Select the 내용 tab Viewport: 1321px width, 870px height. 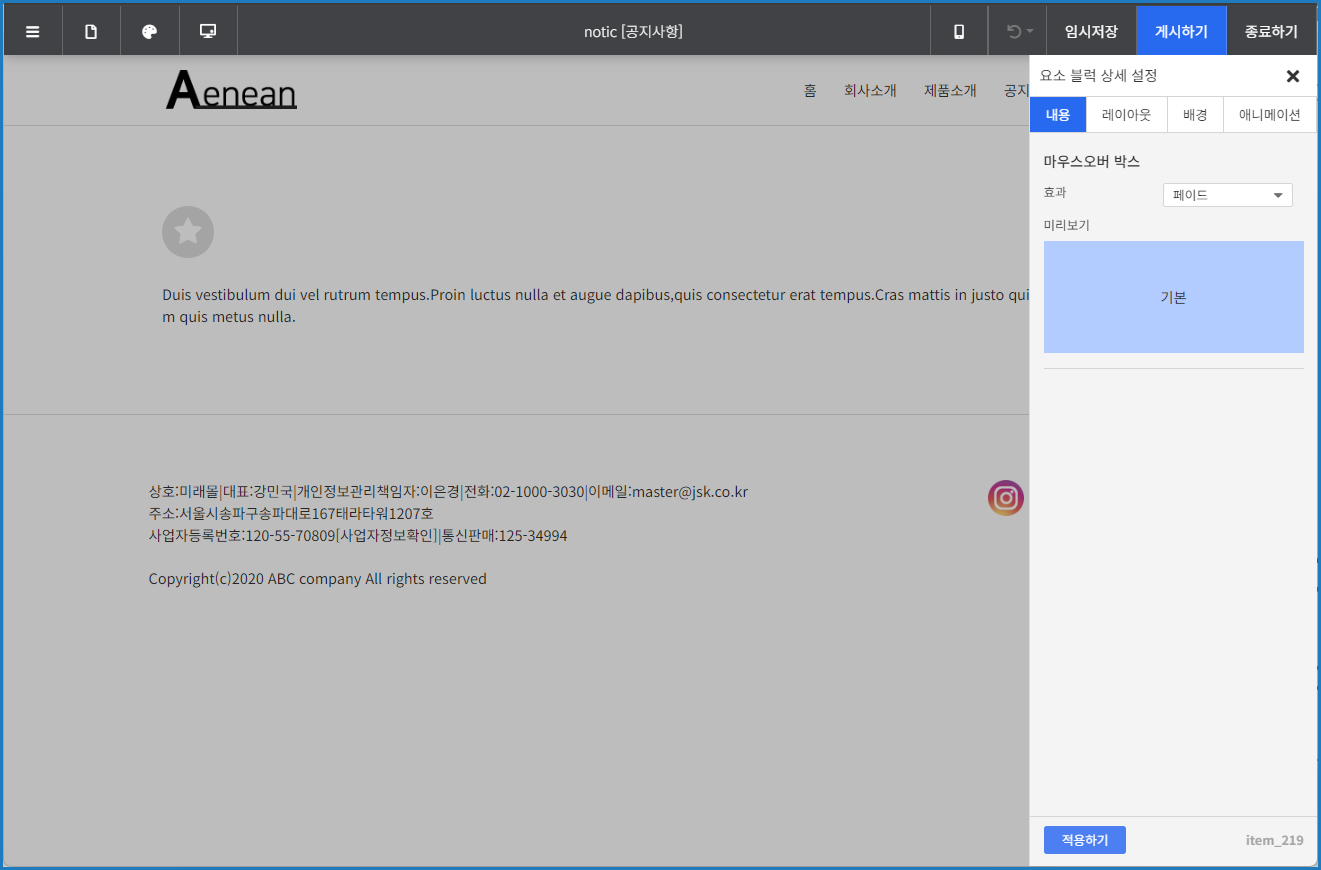[1058, 115]
